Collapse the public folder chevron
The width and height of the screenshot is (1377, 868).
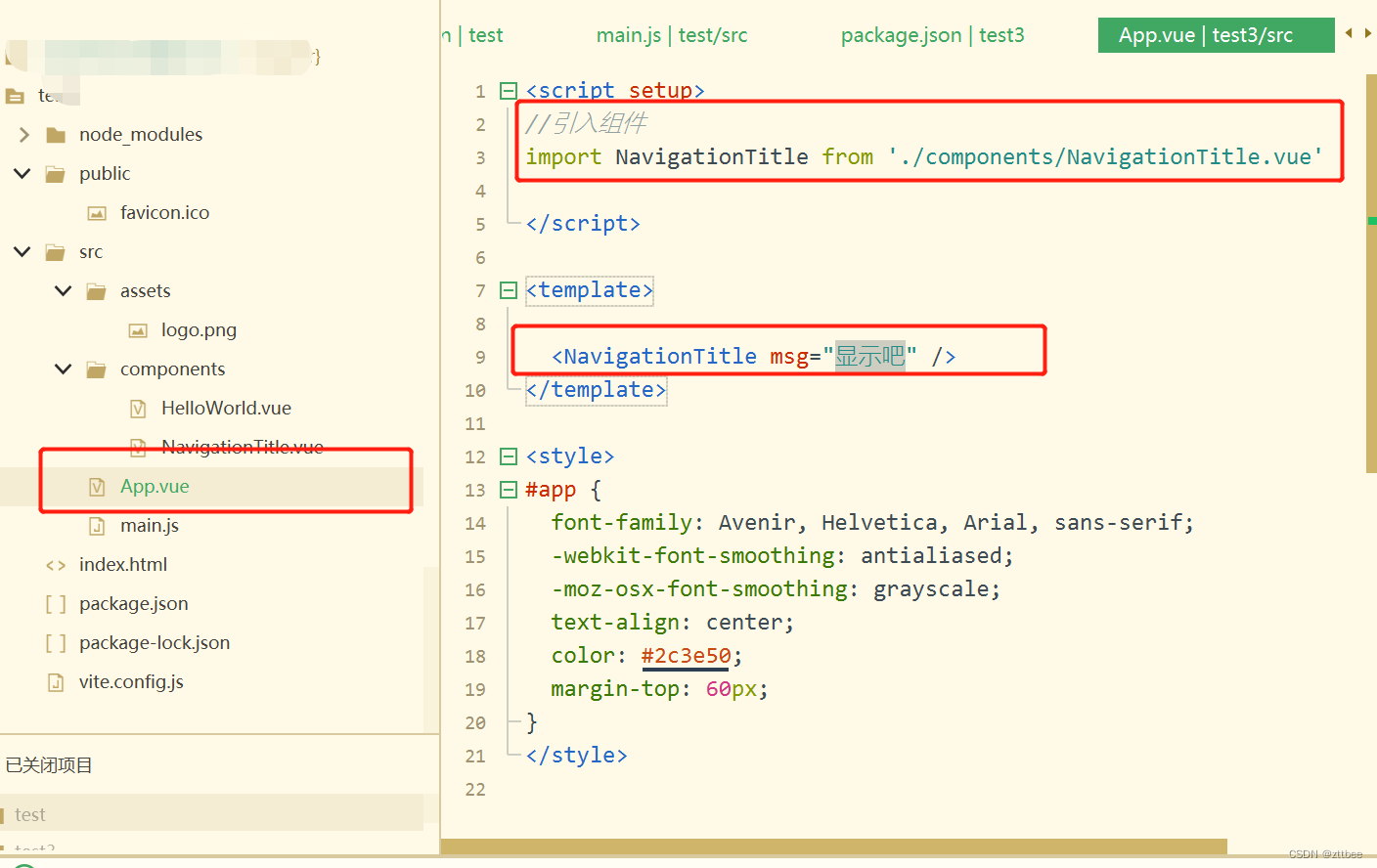pos(22,173)
